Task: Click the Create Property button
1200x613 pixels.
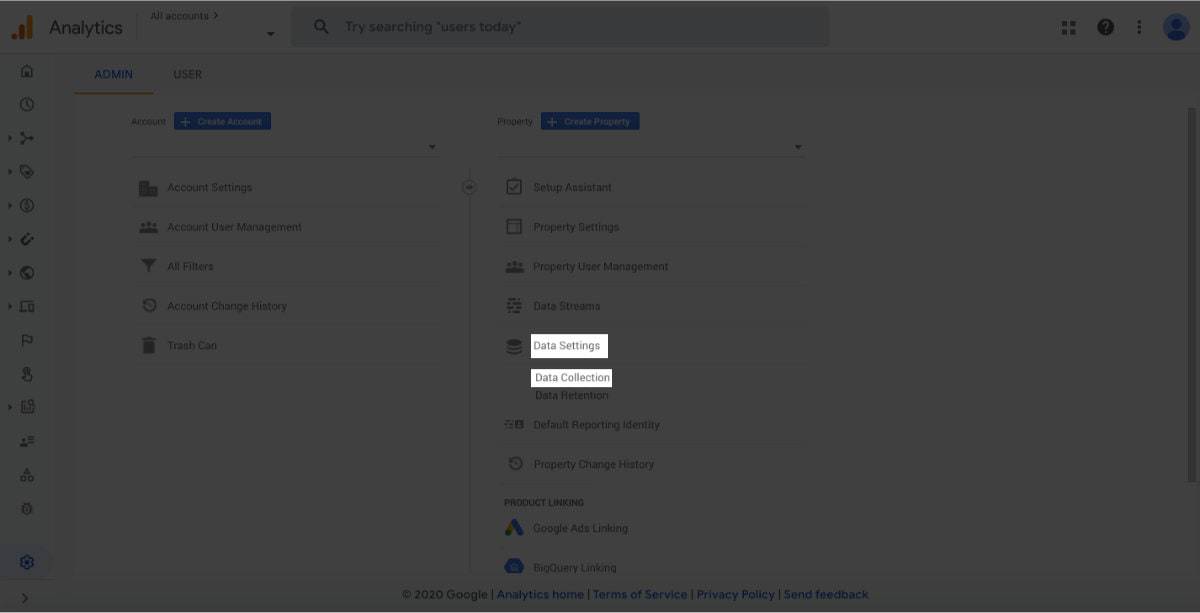Action: [x=590, y=121]
